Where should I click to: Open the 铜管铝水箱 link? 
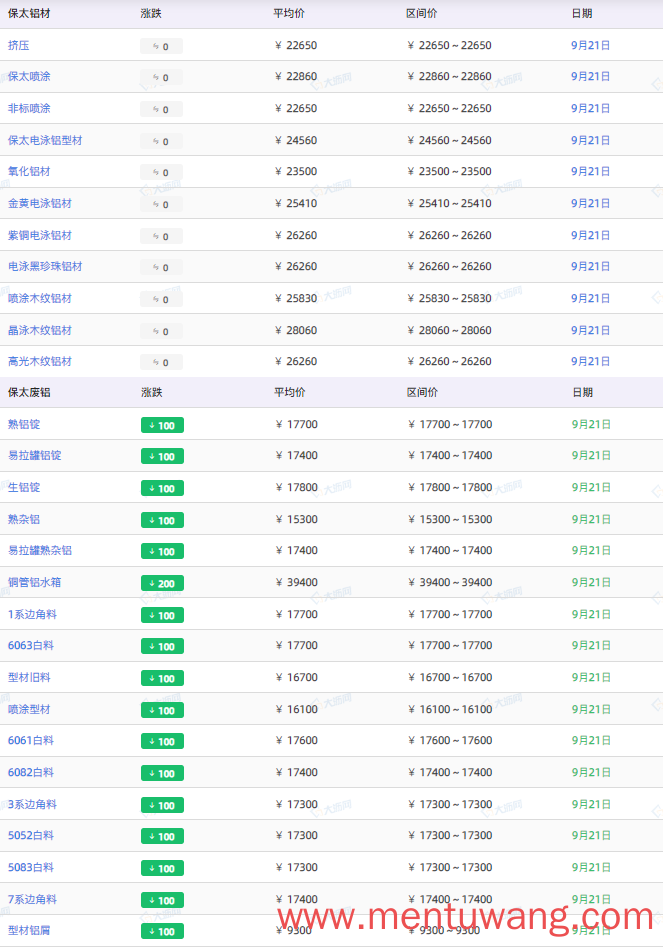[x=34, y=582]
